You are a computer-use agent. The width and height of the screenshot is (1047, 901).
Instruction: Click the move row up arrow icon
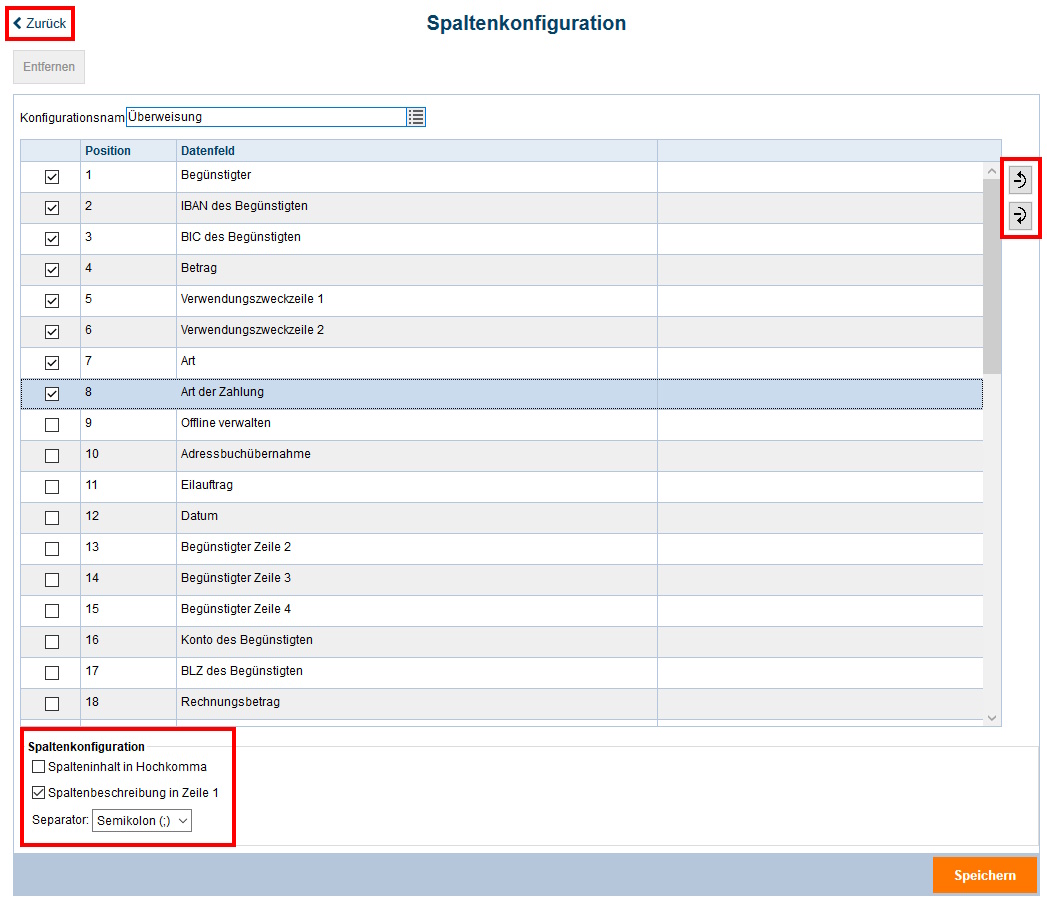click(x=1020, y=180)
